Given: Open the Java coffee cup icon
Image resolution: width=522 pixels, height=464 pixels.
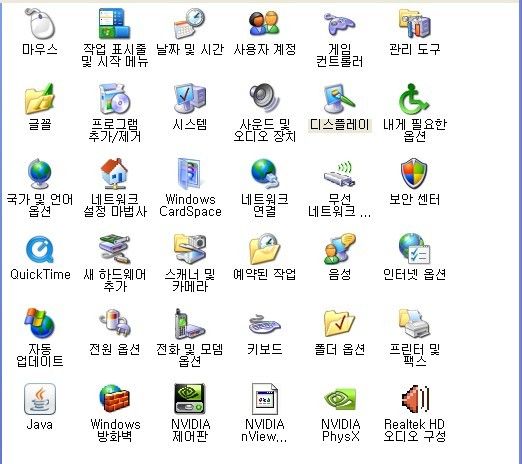Looking at the screenshot, I should point(40,399).
